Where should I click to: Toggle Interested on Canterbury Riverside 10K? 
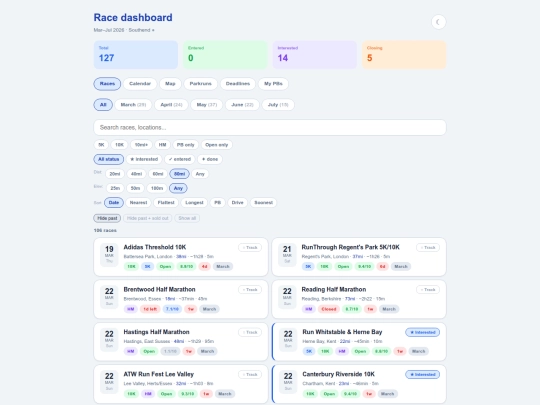[423, 374]
